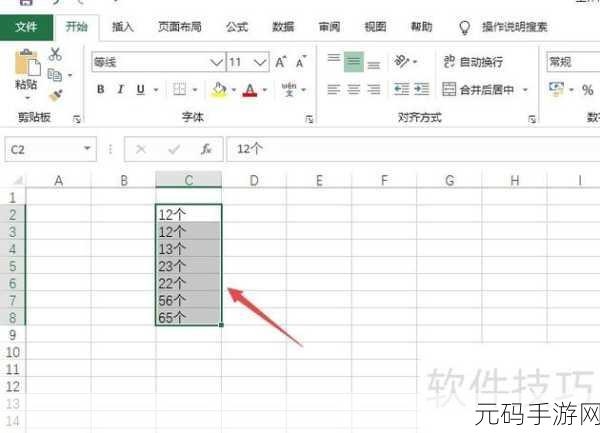Toggle 自动换行 wrap text

click(x=473, y=62)
